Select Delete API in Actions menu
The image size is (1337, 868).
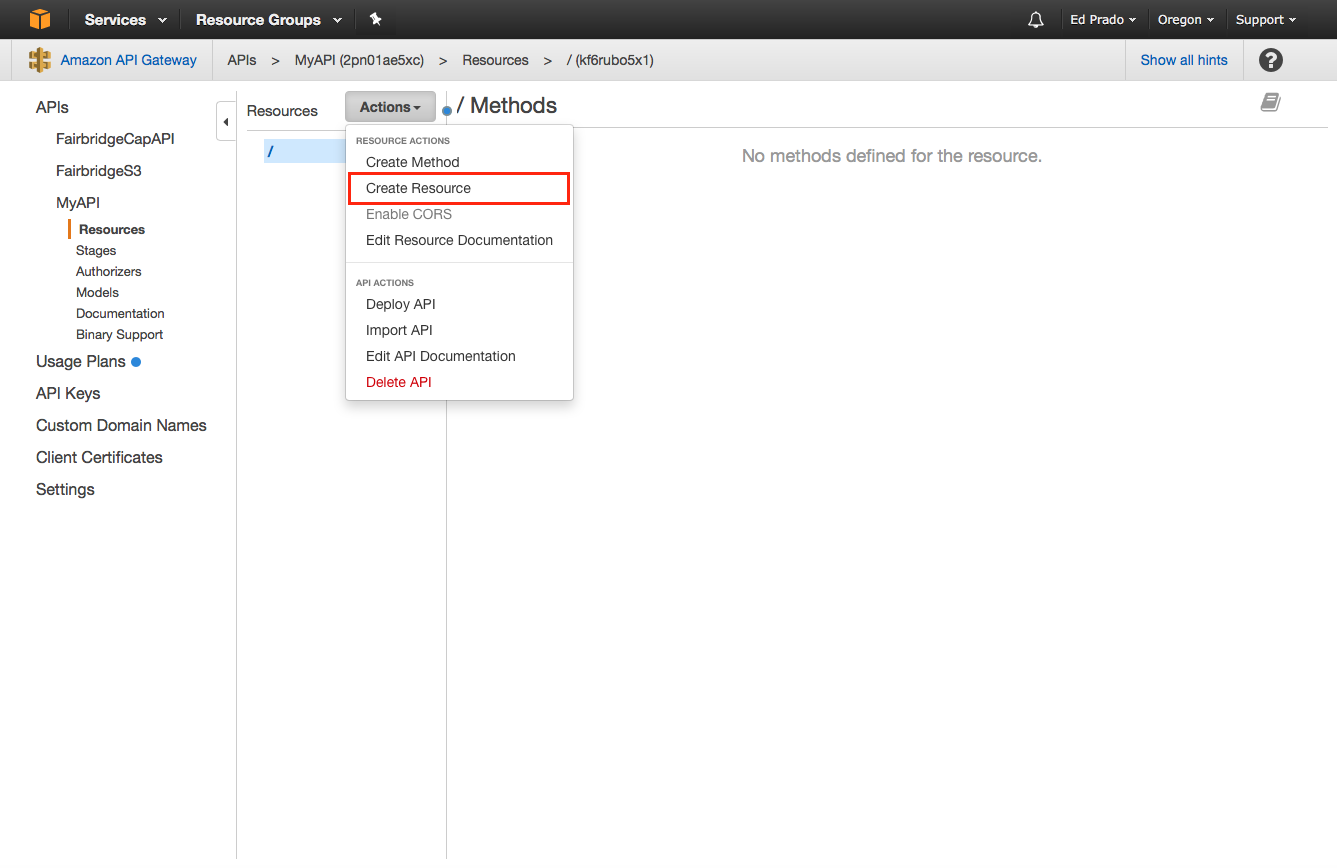tap(398, 382)
